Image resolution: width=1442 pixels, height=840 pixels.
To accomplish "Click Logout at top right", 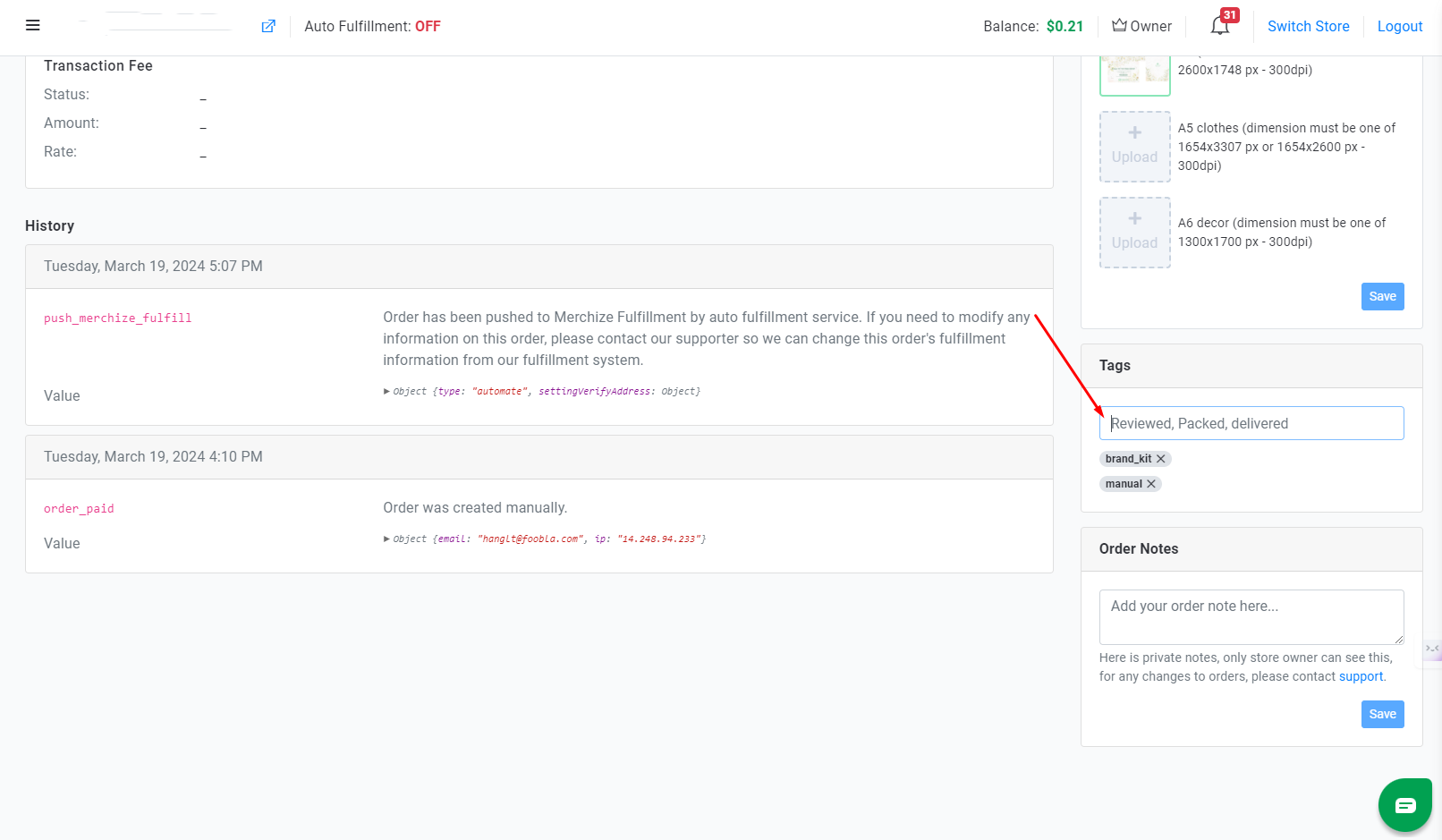I will click(1399, 27).
